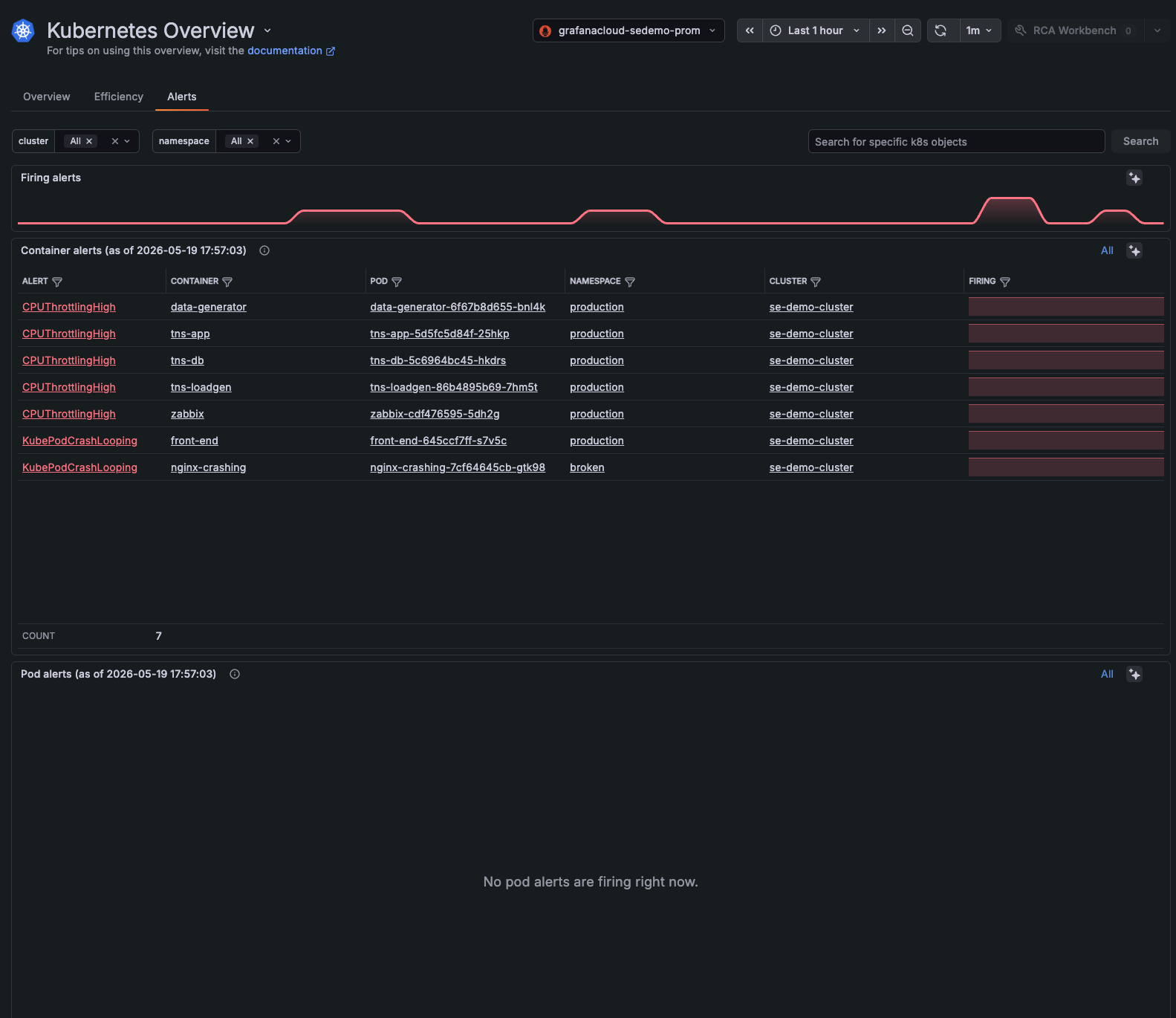Expand the cluster filter dropdown

[x=127, y=141]
